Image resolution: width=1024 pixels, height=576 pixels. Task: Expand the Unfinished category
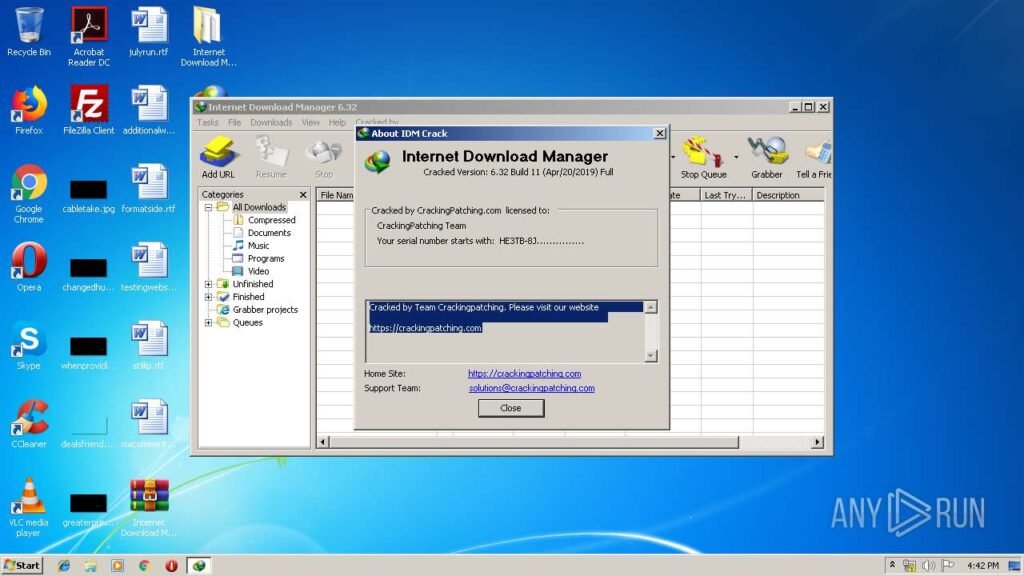[208, 284]
